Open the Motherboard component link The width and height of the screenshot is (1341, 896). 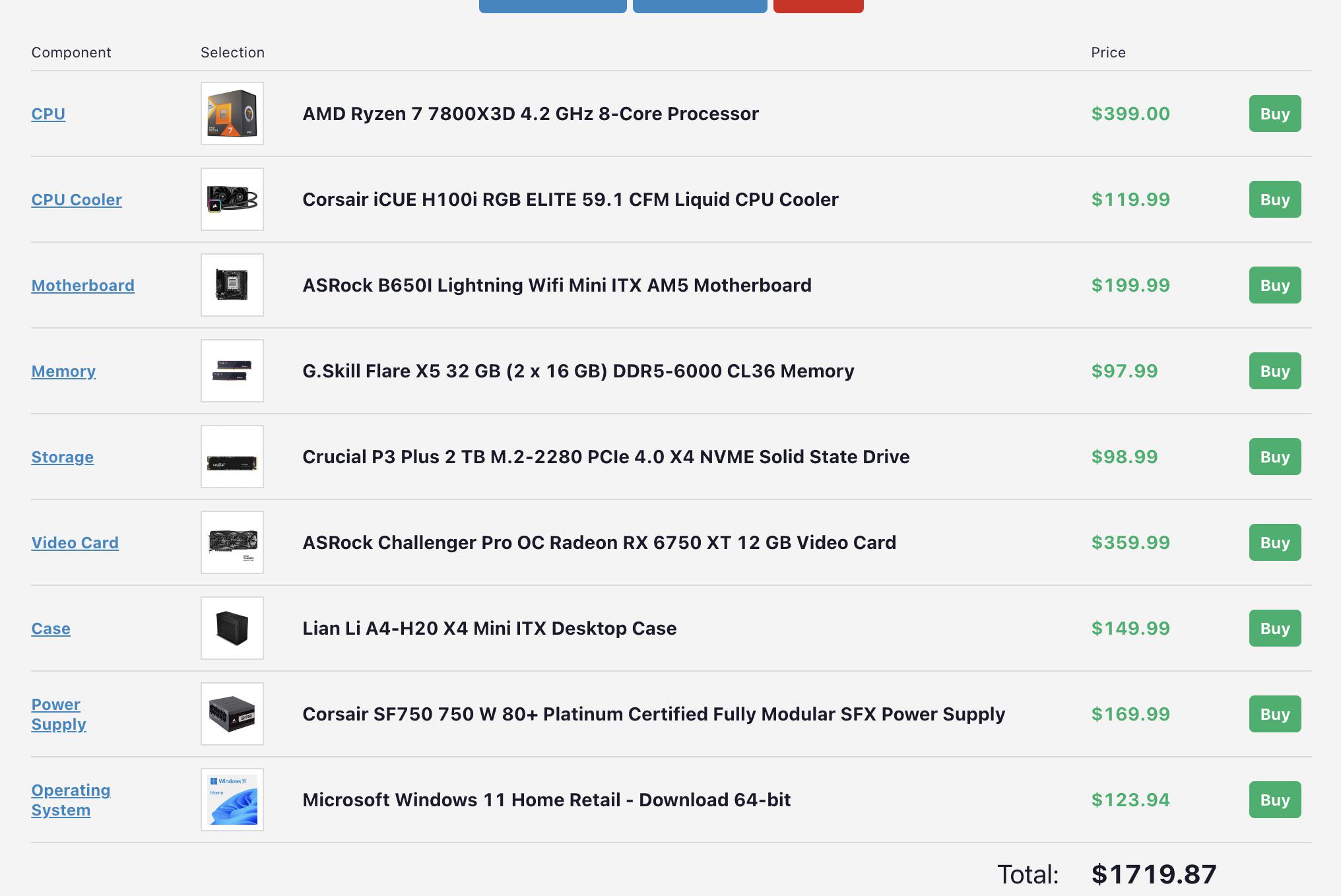click(82, 285)
